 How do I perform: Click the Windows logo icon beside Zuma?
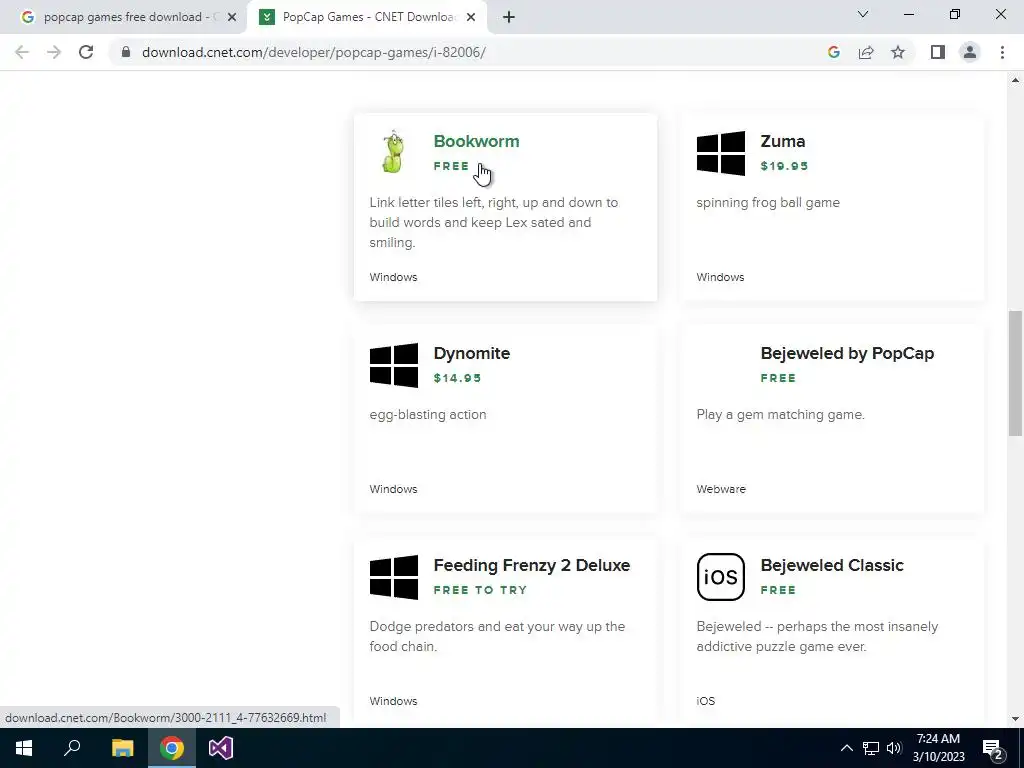click(720, 153)
